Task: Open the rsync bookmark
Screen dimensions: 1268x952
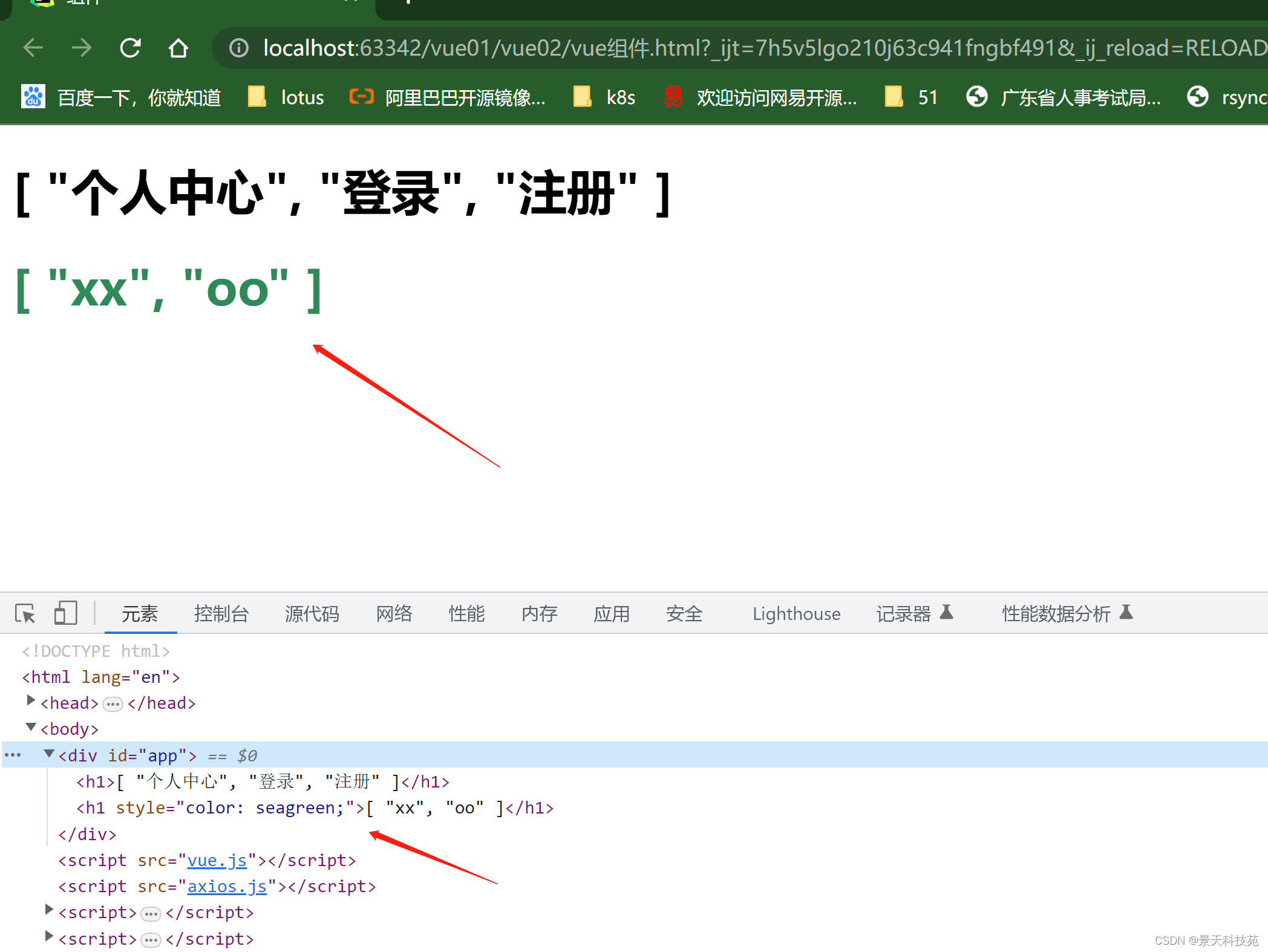Action: (x=1226, y=97)
